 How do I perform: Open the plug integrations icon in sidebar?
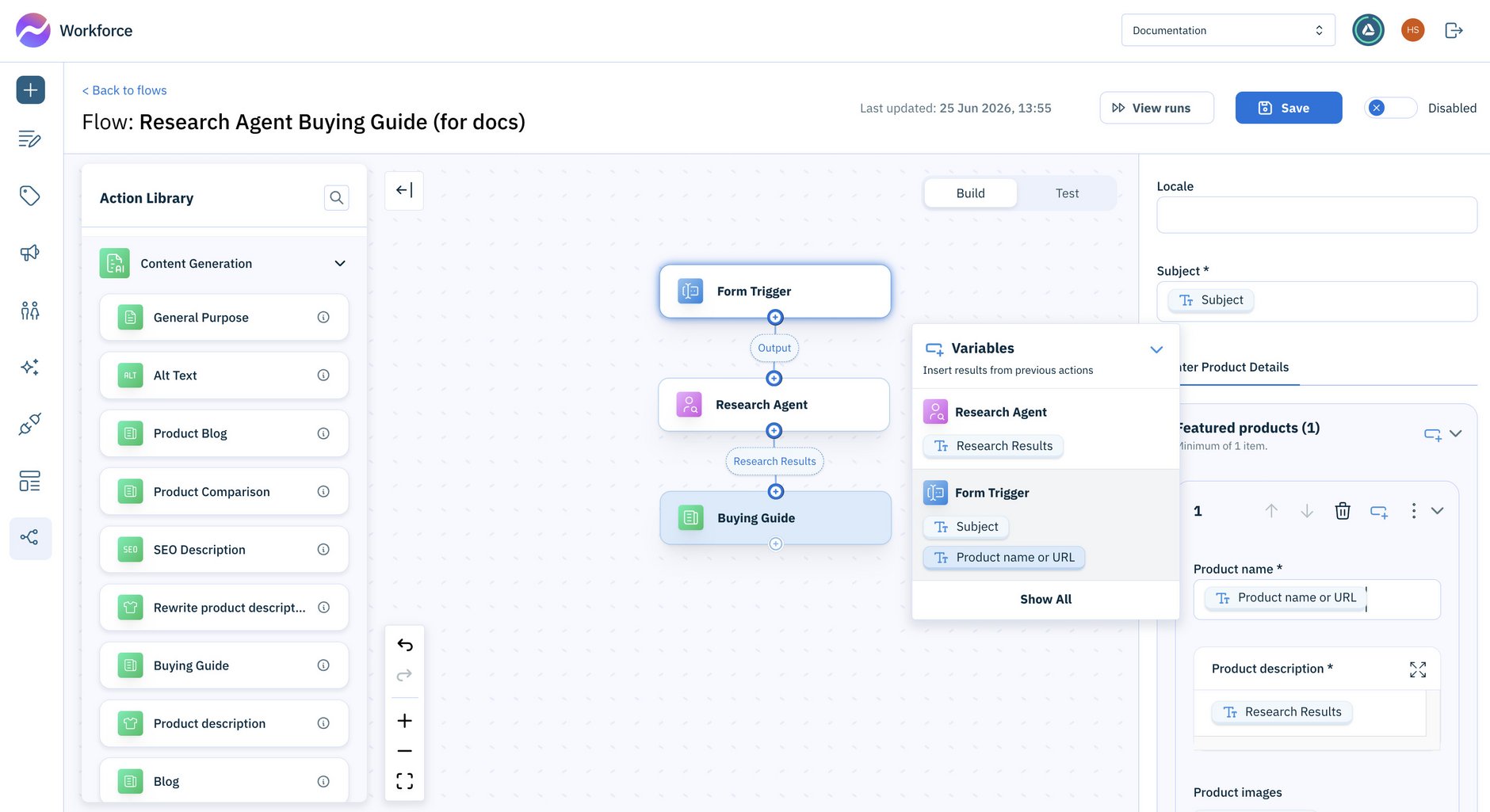[x=30, y=424]
